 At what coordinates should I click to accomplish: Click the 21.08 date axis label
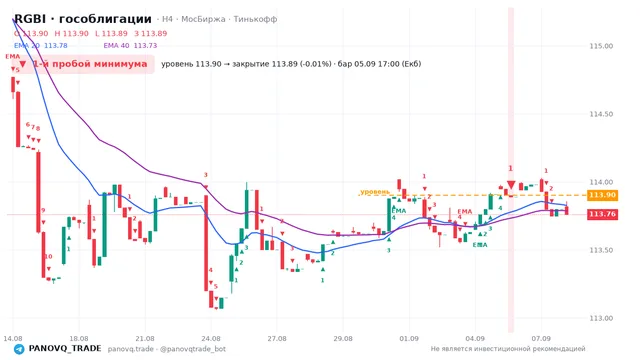(145, 339)
